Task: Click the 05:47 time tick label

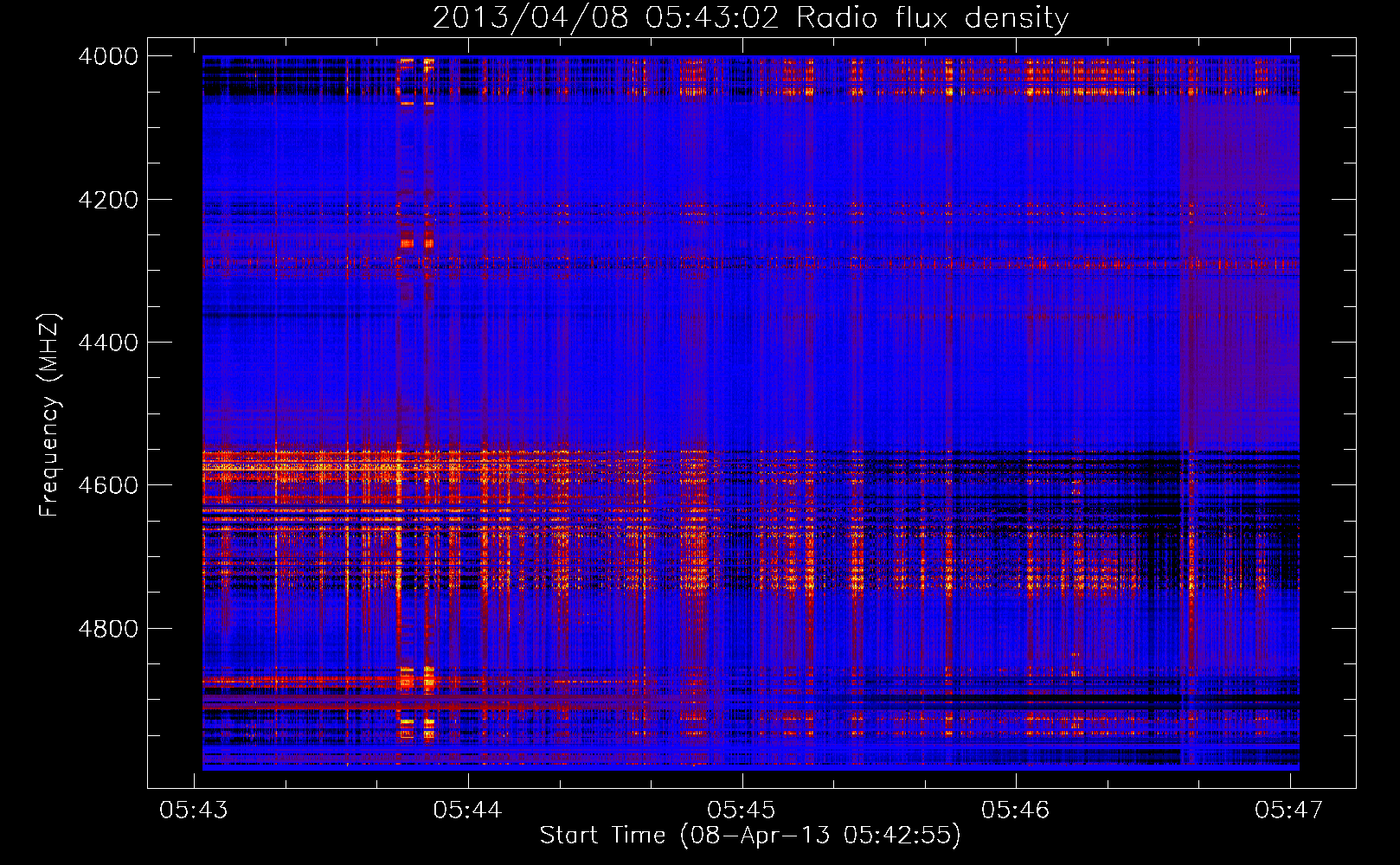Action: (1289, 810)
